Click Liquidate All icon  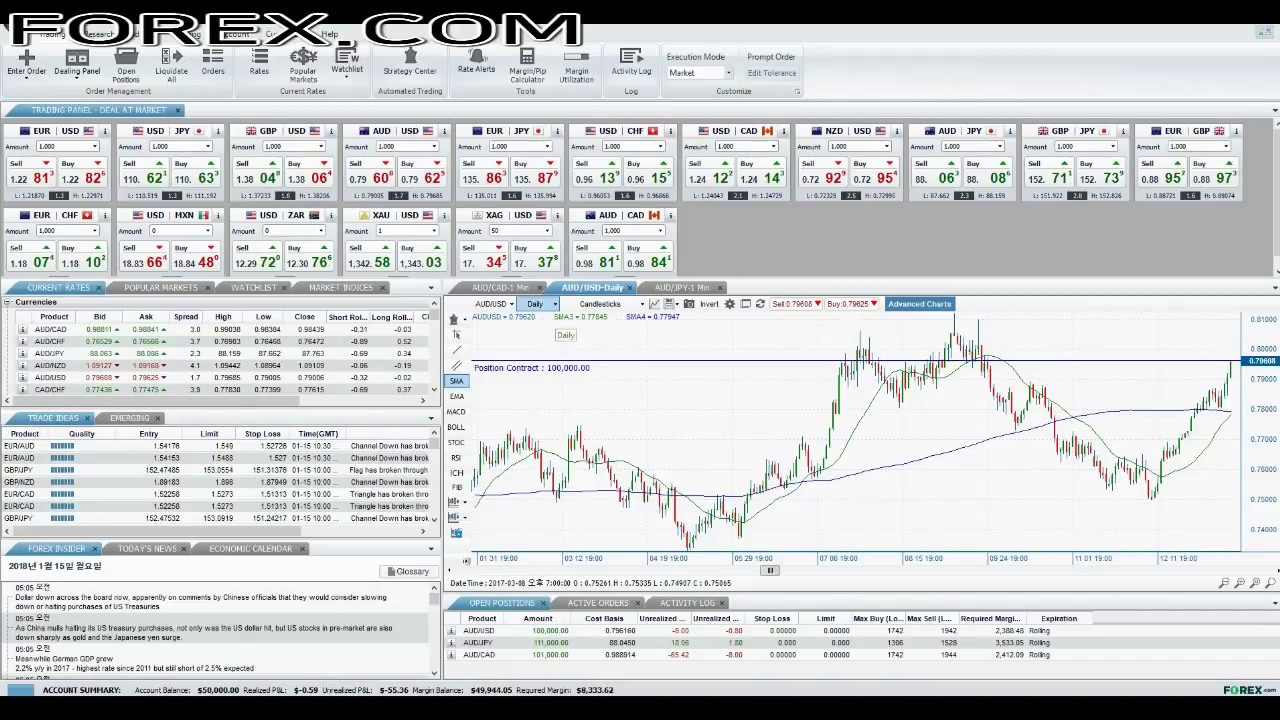171,65
